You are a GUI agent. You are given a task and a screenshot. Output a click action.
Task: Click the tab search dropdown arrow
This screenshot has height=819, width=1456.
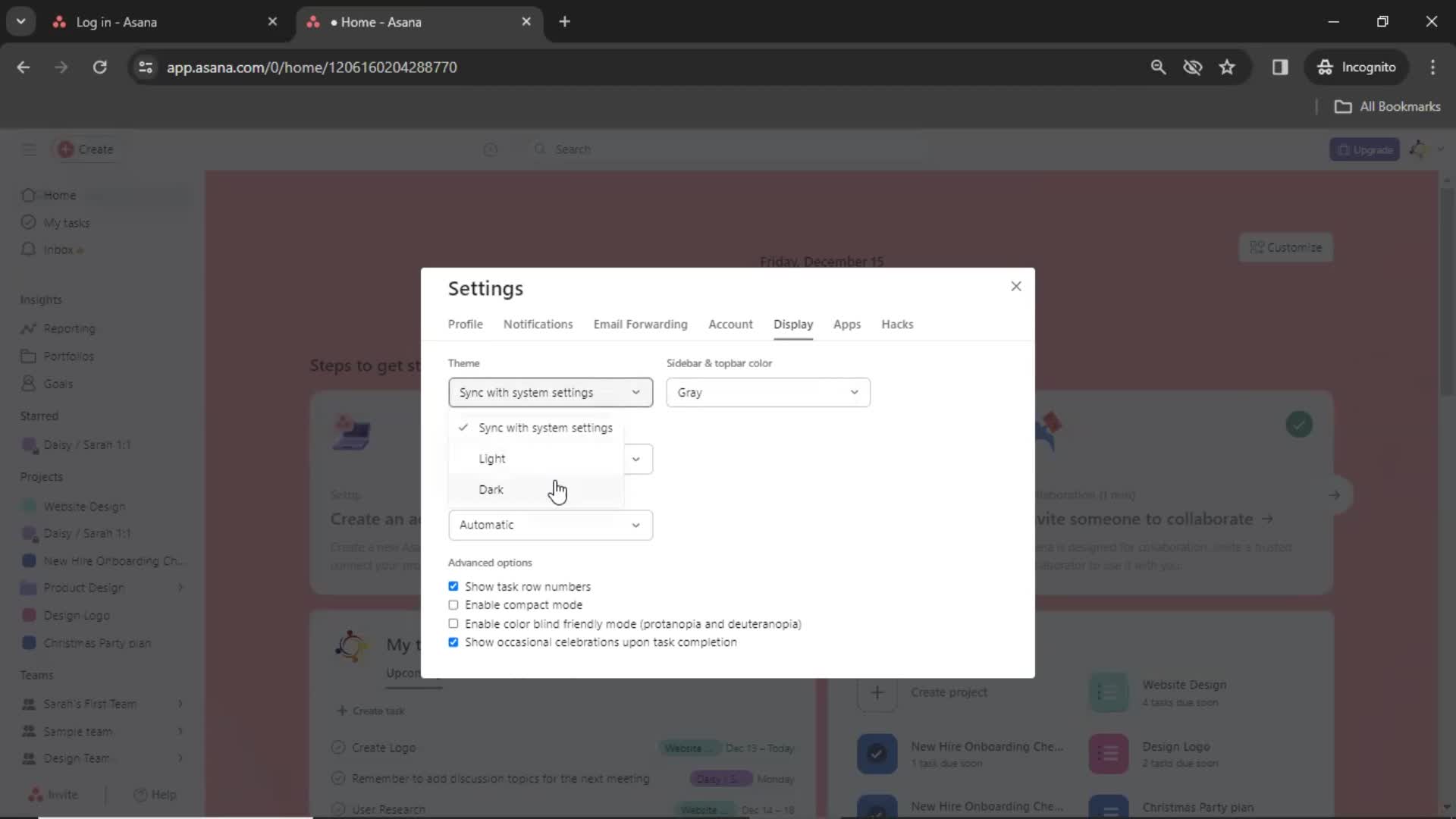tap(20, 21)
